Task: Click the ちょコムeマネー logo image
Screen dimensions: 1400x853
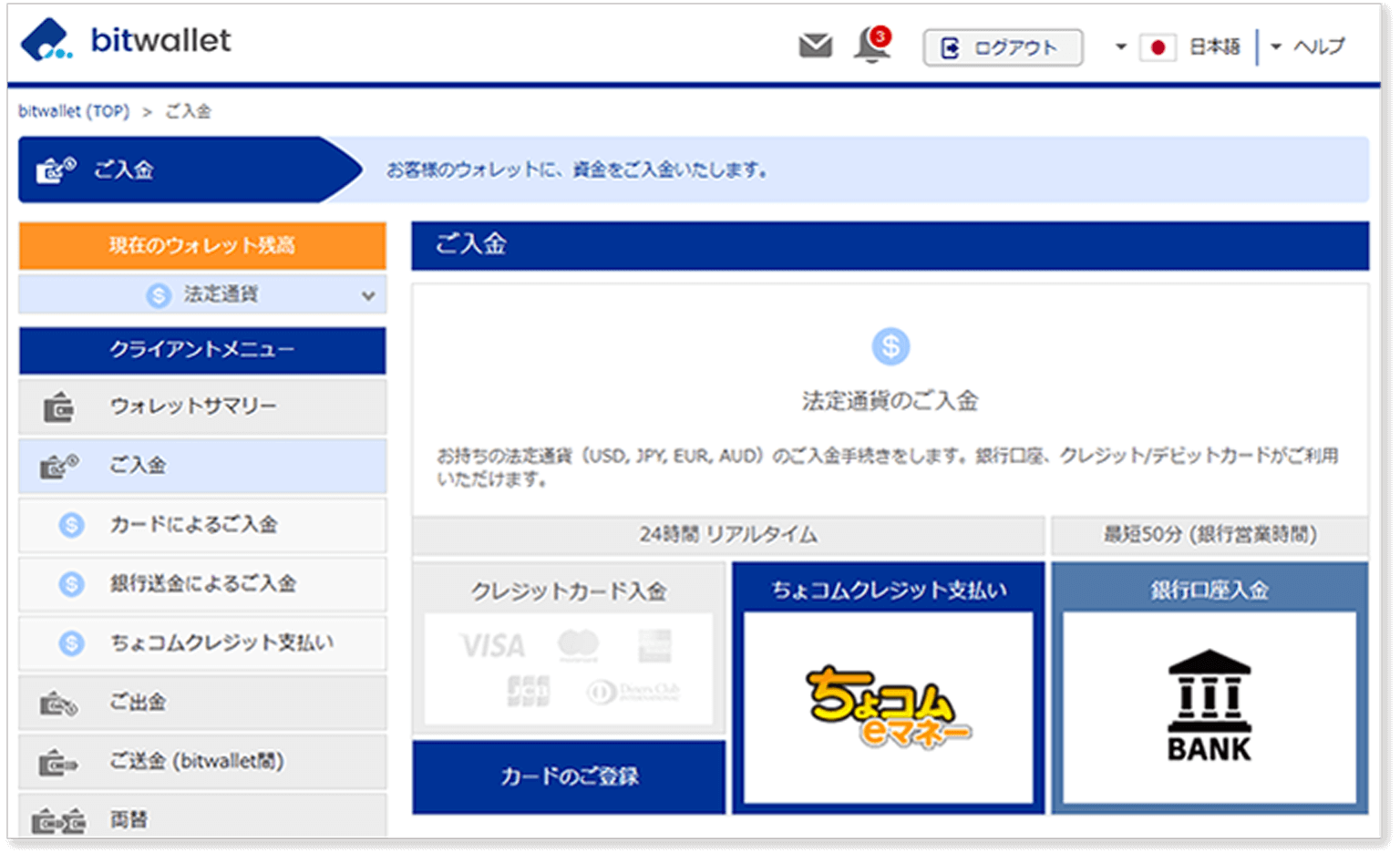Action: 888,707
